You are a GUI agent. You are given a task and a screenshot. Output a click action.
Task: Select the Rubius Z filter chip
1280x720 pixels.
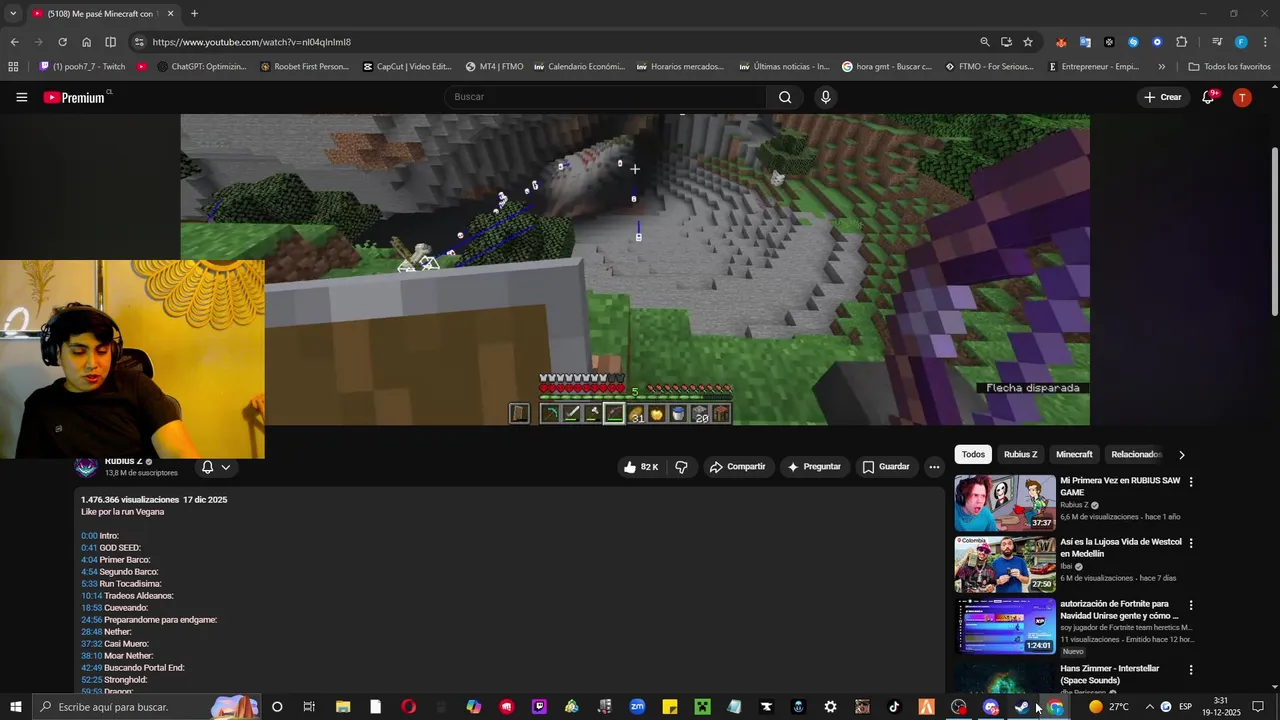click(1020, 455)
